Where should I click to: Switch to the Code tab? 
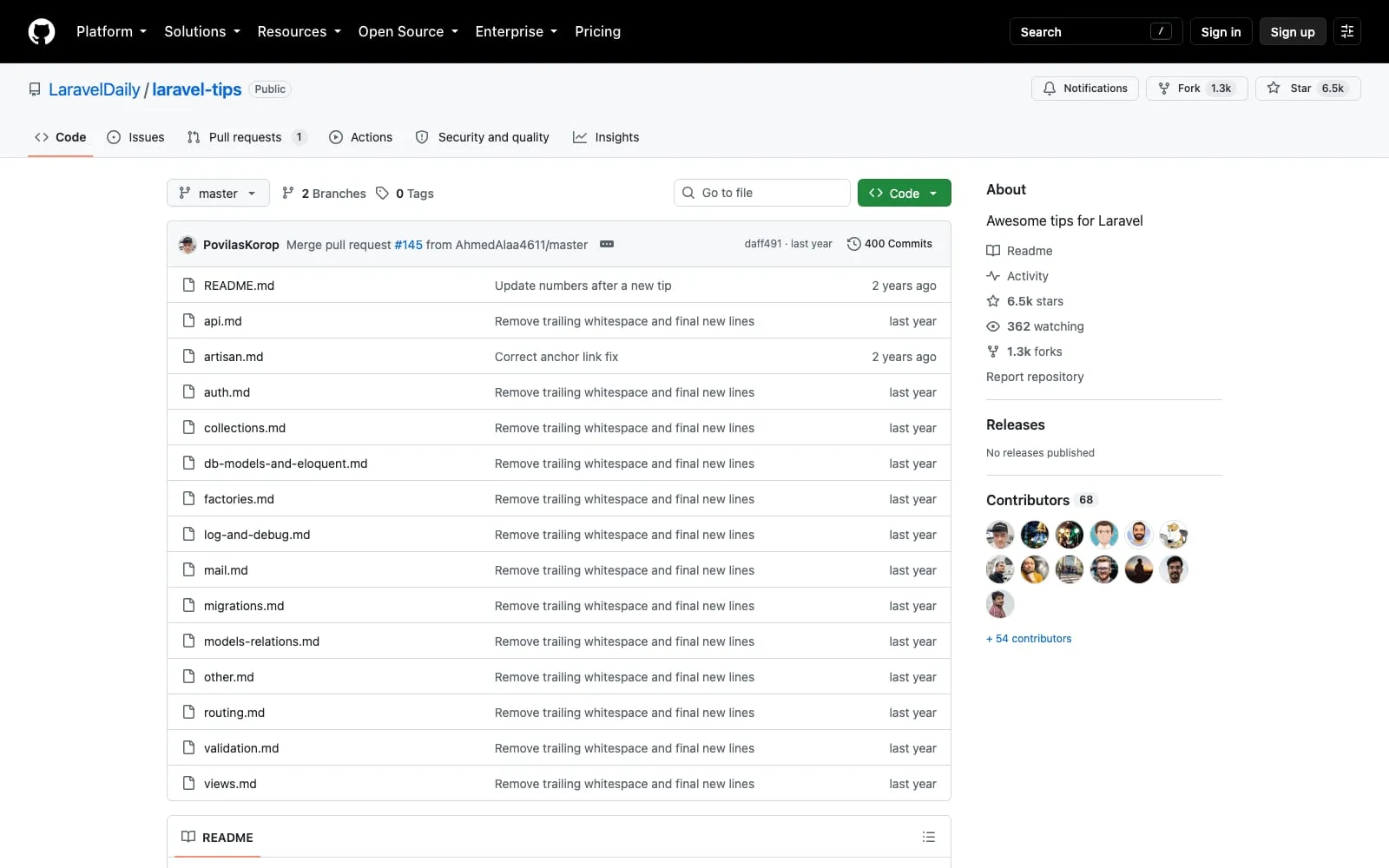tap(60, 137)
